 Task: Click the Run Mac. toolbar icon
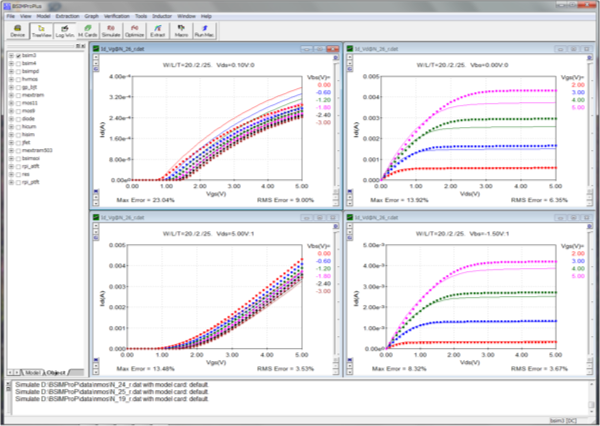pos(204,32)
